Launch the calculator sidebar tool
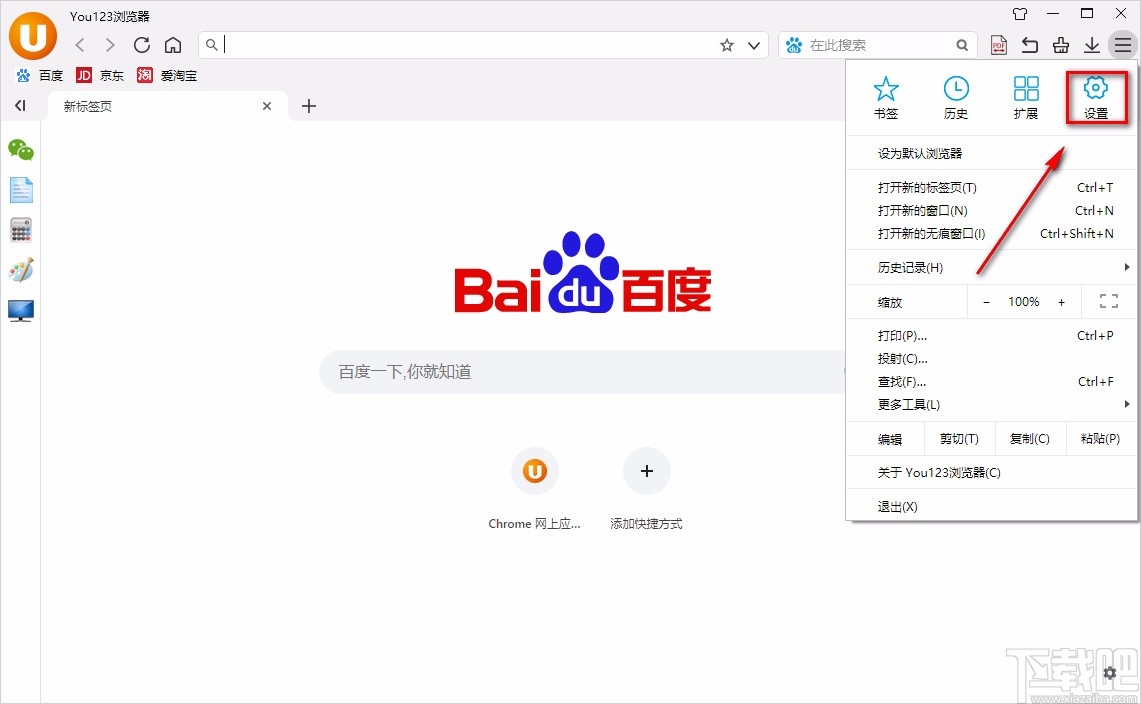1141x704 pixels. click(x=21, y=229)
